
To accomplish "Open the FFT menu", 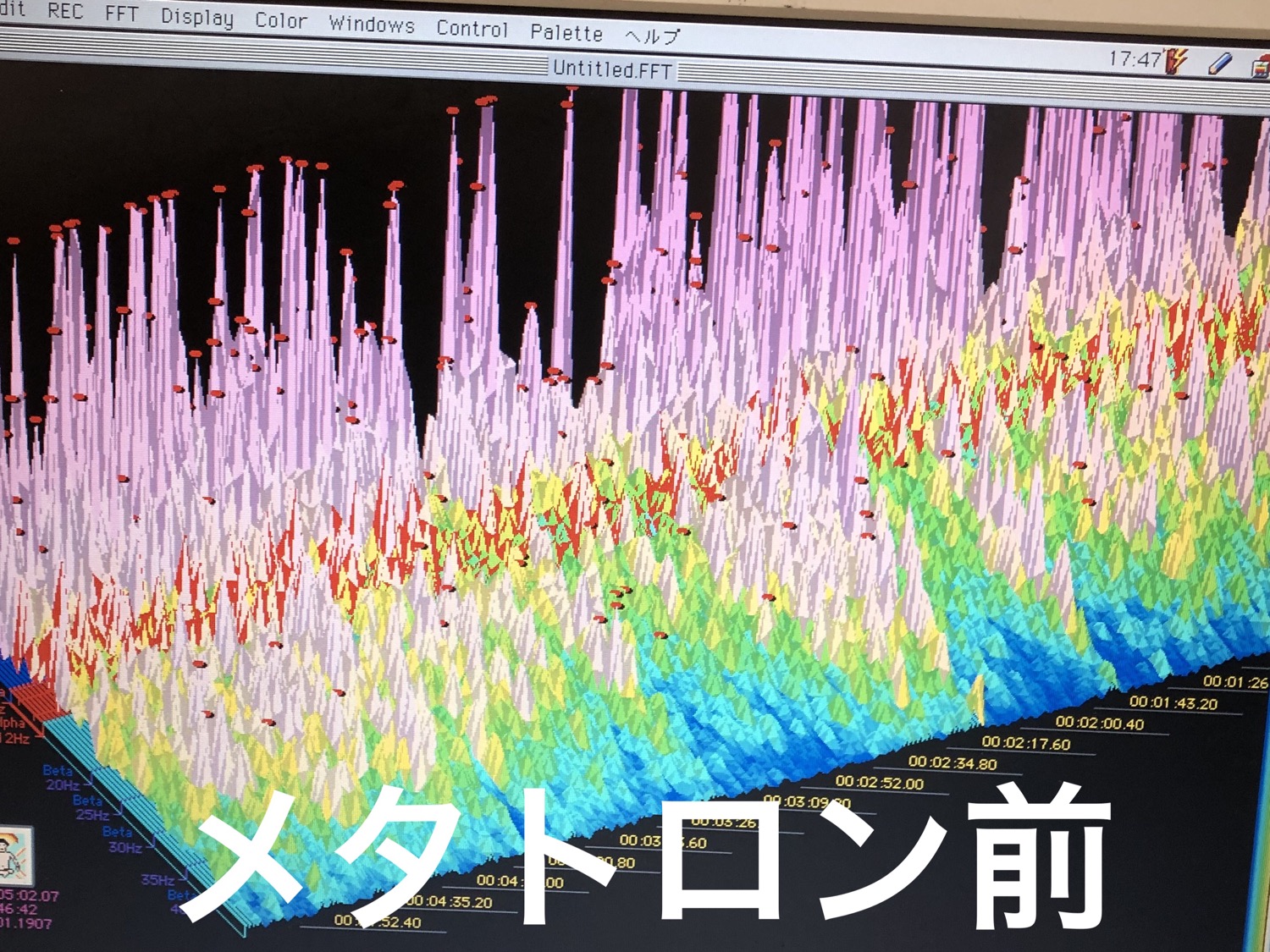I will (x=121, y=14).
